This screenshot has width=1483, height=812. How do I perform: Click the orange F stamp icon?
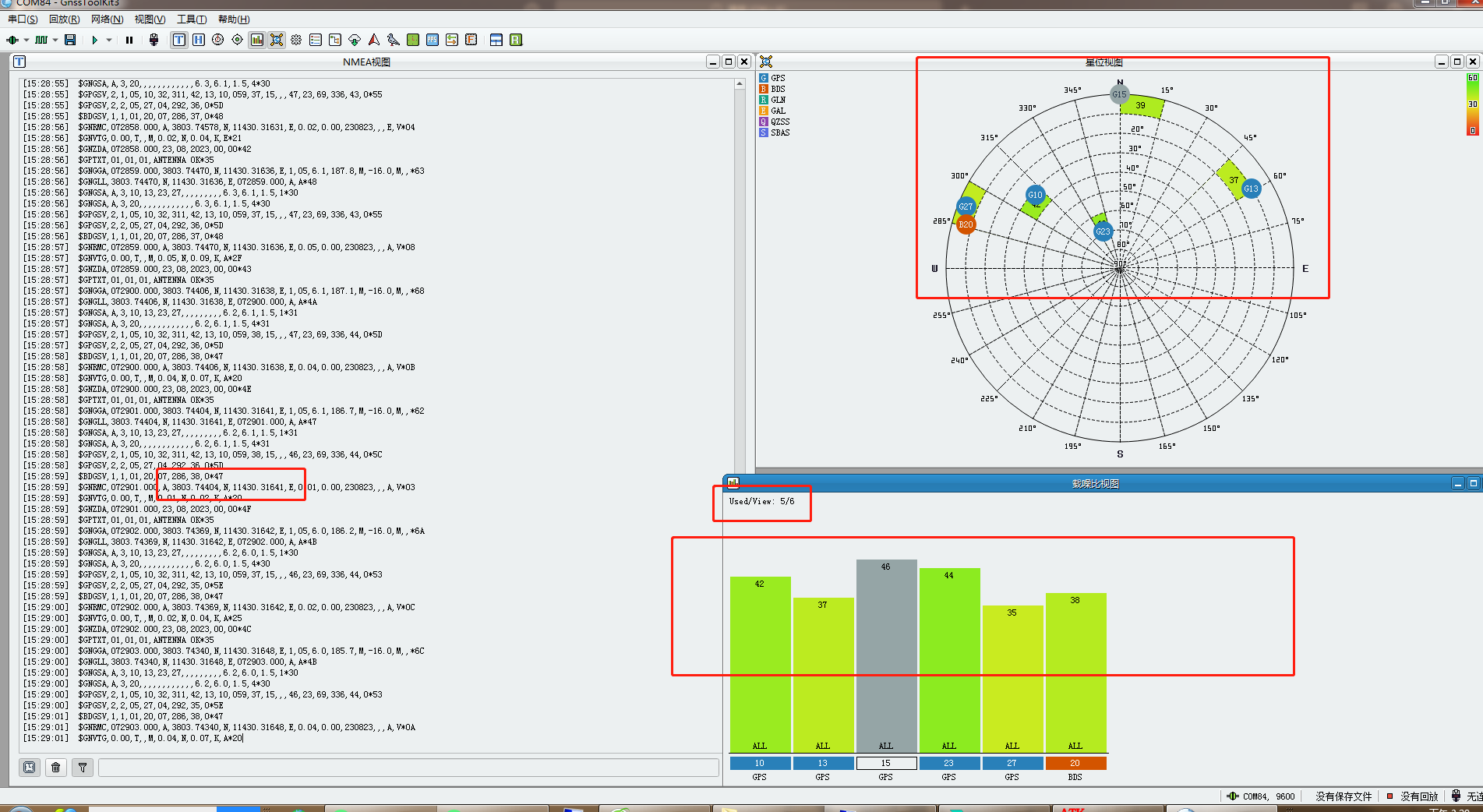pos(471,40)
